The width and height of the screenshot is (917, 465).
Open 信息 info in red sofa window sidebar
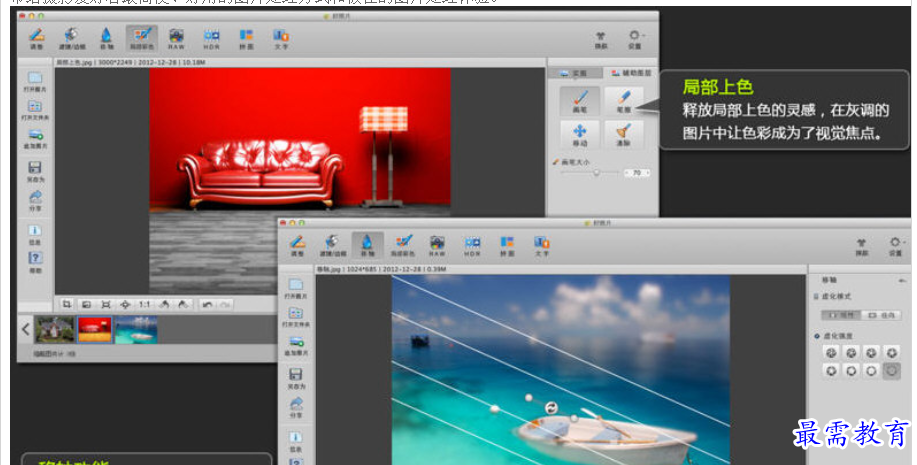point(35,235)
